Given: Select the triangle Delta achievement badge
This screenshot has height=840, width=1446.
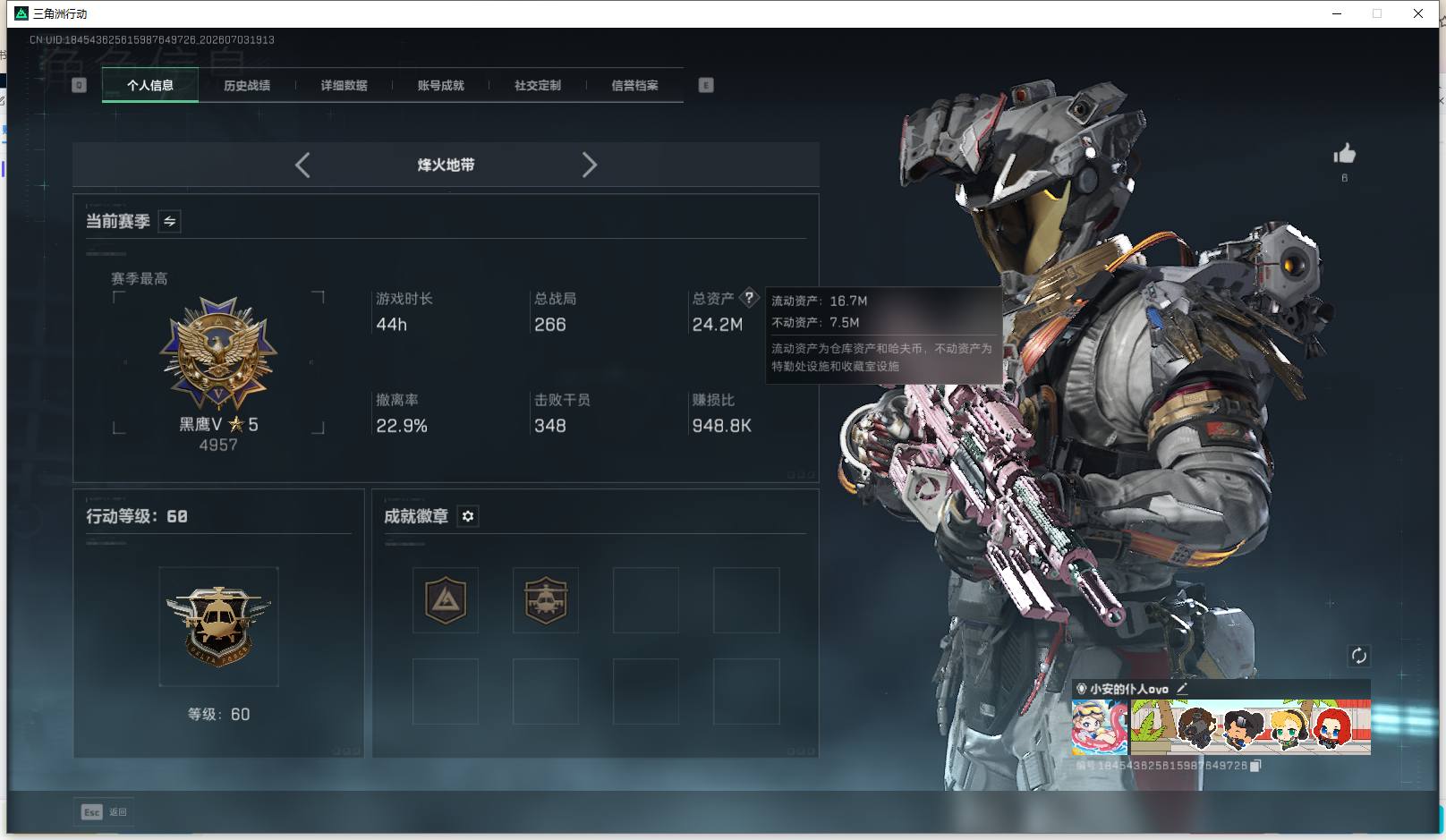Looking at the screenshot, I should [x=446, y=600].
